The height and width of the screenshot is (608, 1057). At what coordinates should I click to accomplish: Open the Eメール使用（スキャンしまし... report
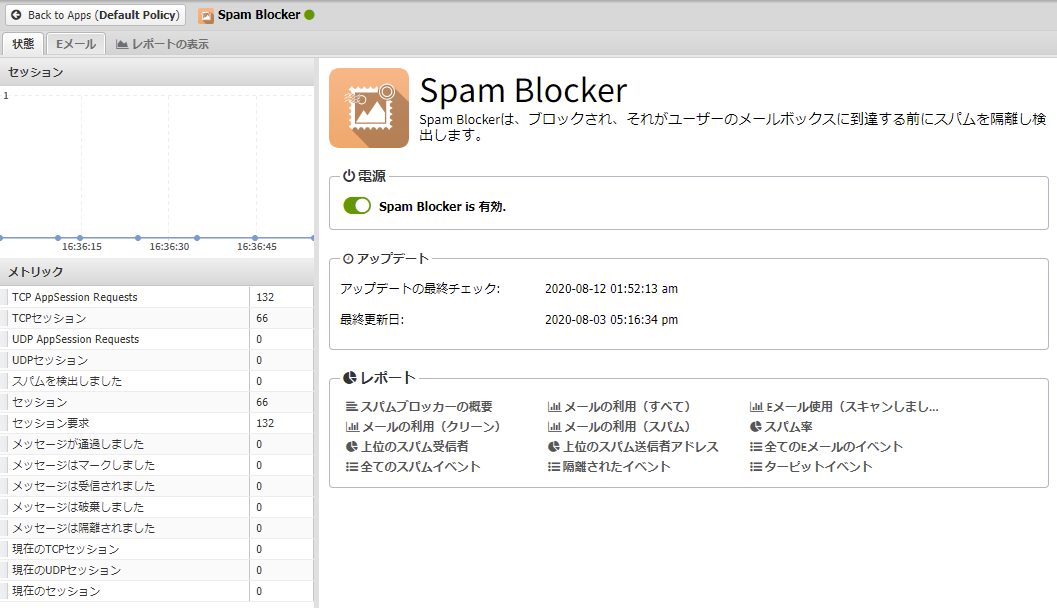[x=852, y=407]
